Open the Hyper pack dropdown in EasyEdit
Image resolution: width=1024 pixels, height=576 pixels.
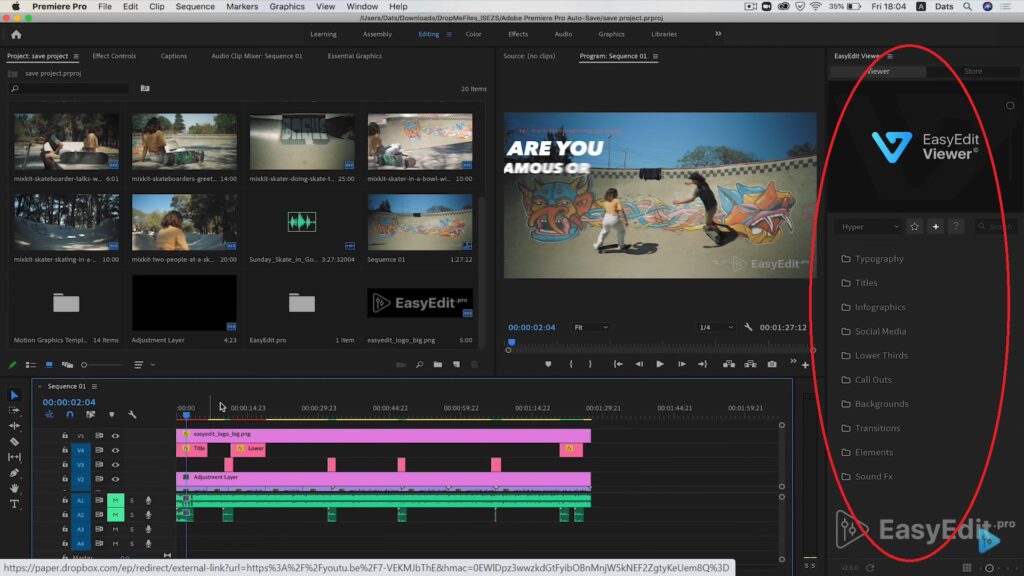pyautogui.click(x=869, y=227)
